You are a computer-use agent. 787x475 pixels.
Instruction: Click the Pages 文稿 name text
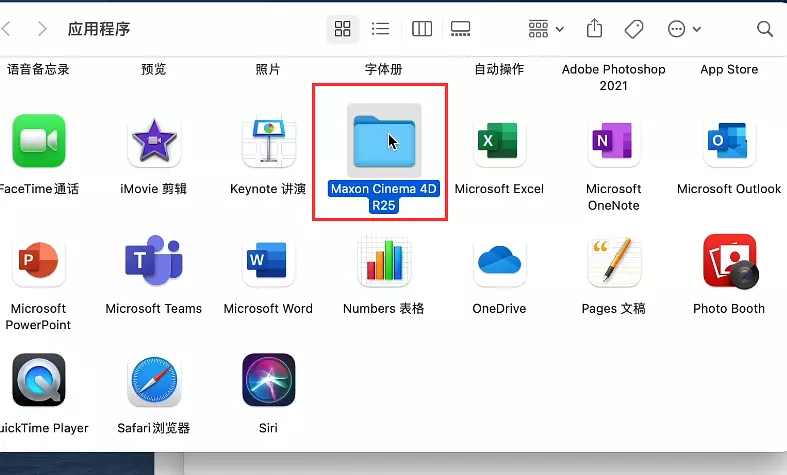click(x=613, y=308)
